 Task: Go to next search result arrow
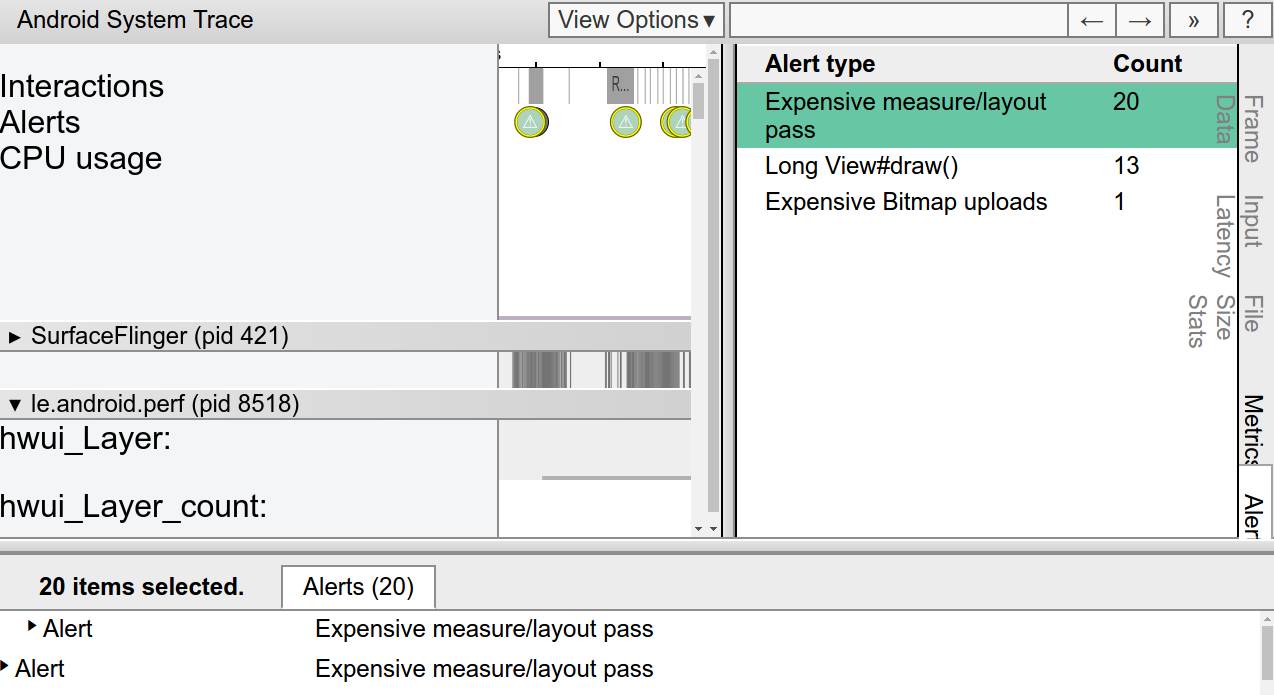point(1140,20)
